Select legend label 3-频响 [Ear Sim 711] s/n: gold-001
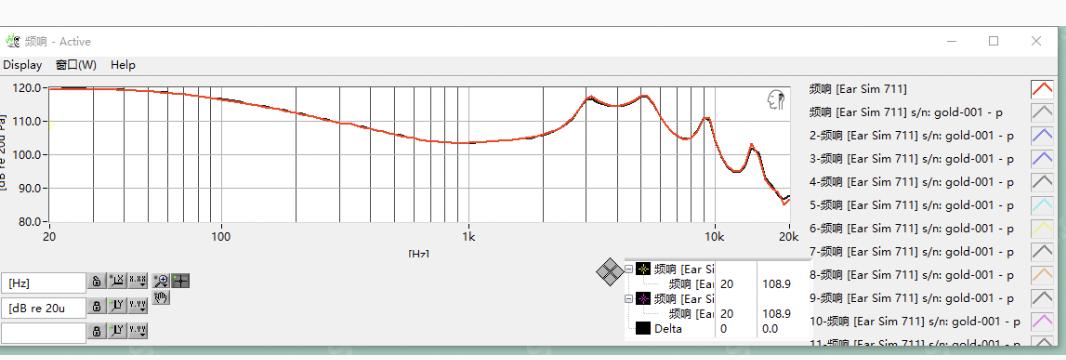 click(x=911, y=159)
